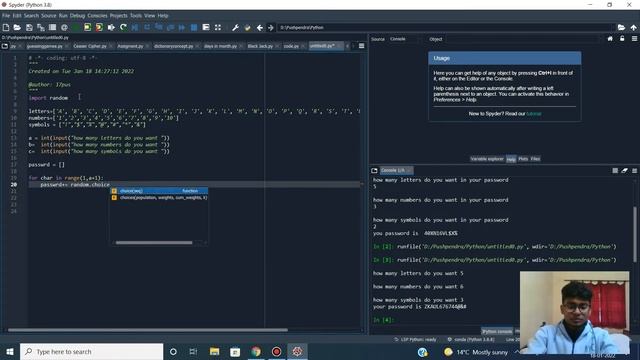This screenshot has height=360, width=640.
Task: Save the current file from the toolbar
Action: click(x=29, y=27)
